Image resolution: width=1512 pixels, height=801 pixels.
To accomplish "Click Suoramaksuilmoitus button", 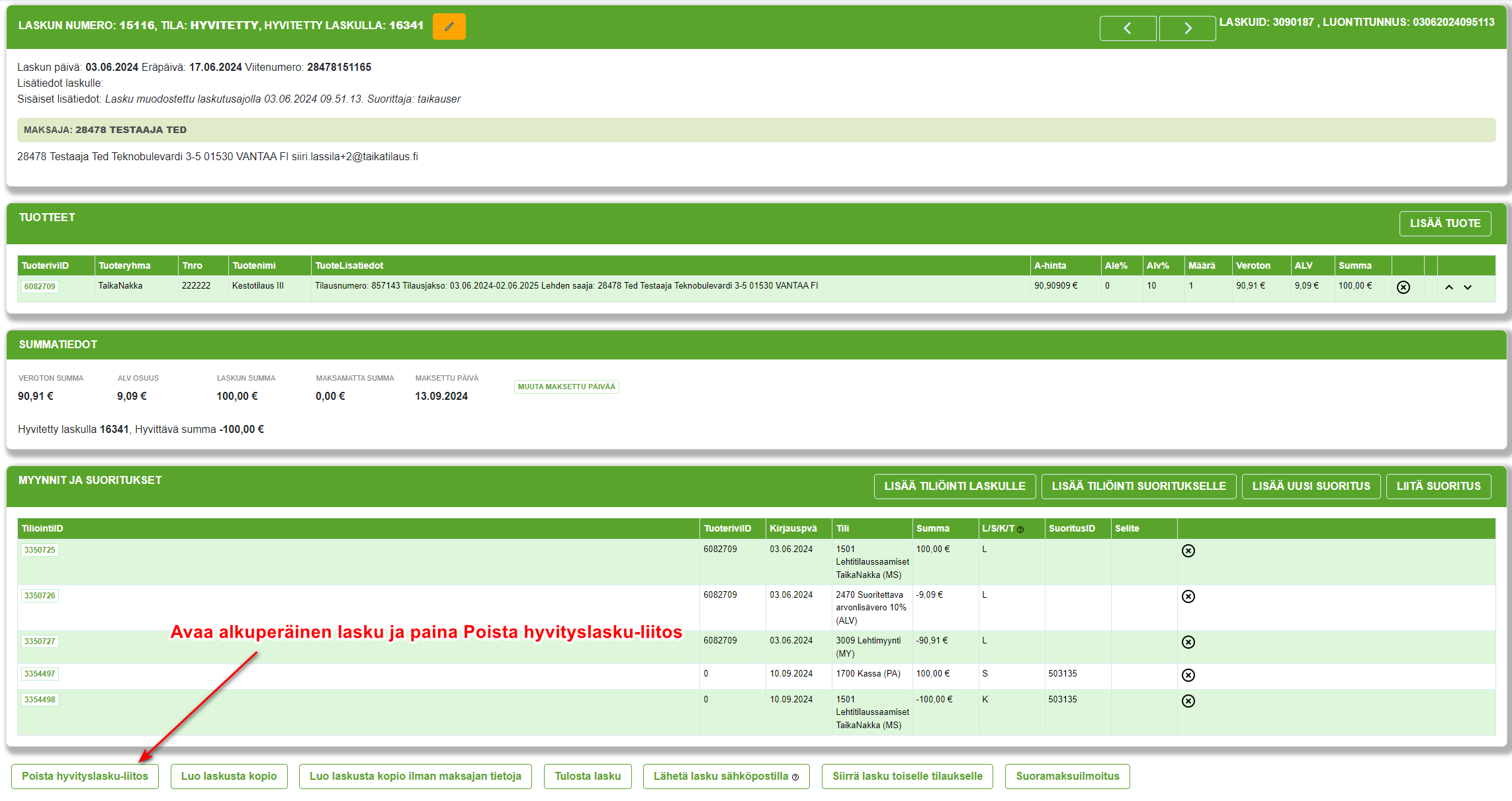I will point(1067,777).
